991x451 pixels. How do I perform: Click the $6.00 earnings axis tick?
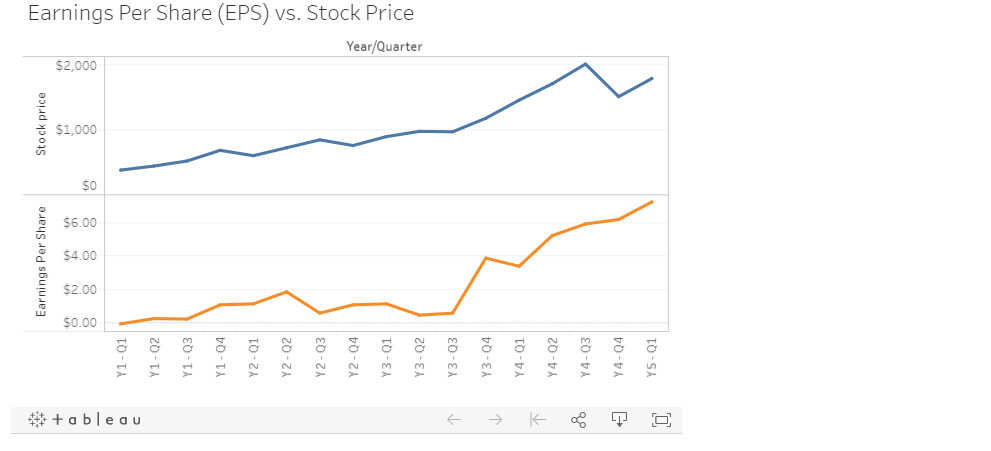(x=79, y=223)
